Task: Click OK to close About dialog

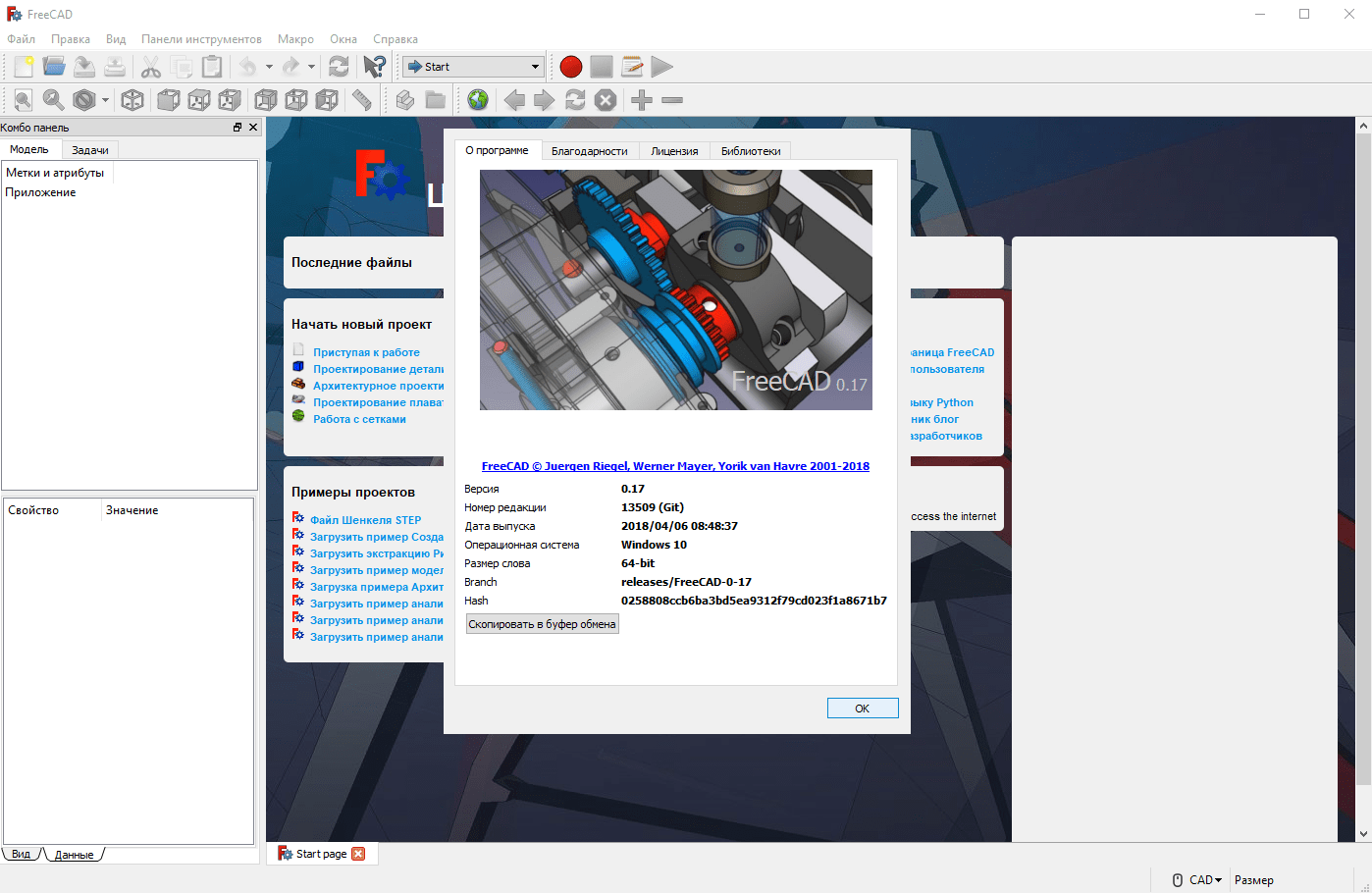Action: [x=863, y=709]
